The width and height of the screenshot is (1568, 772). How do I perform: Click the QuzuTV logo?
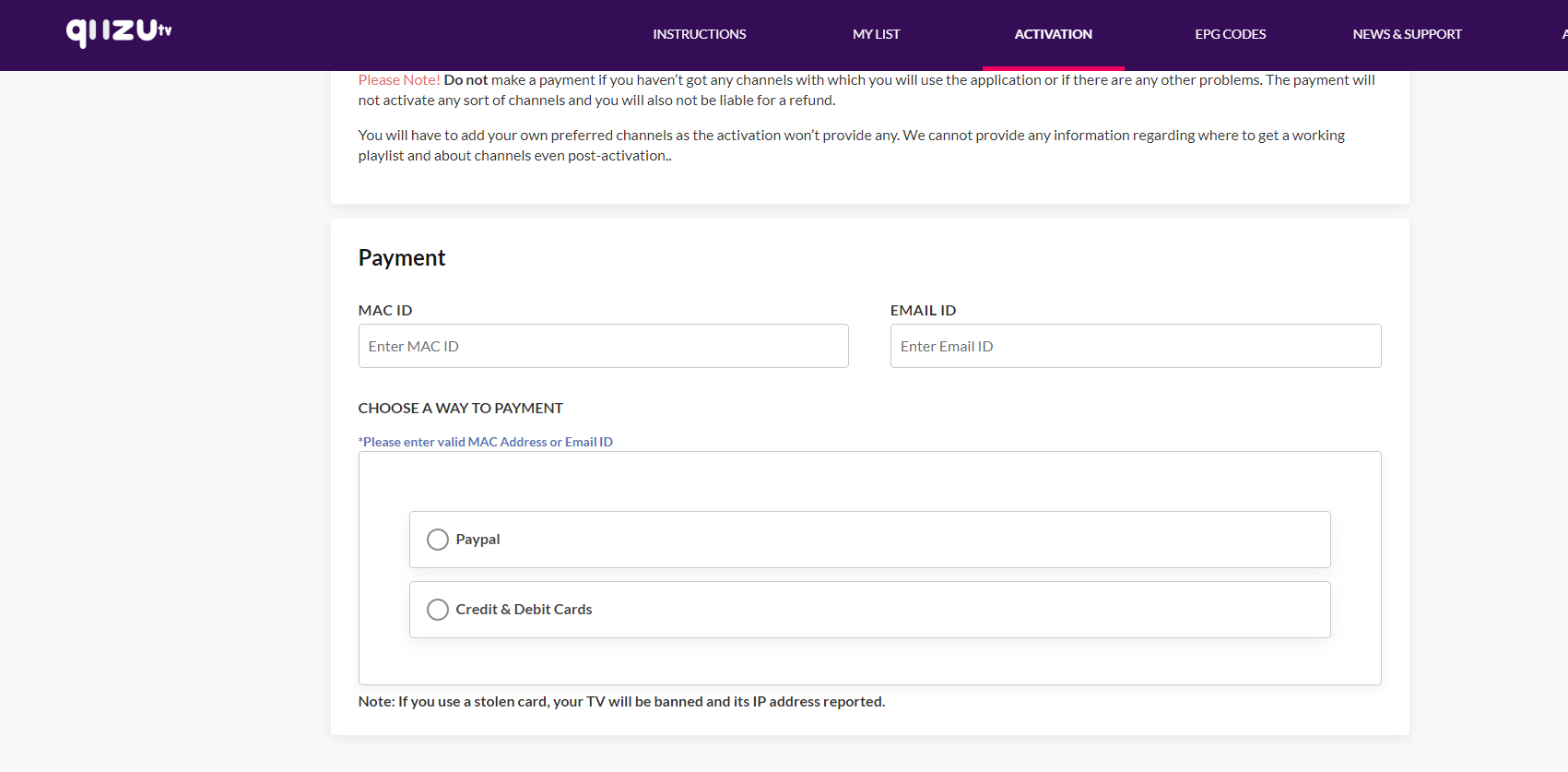(x=119, y=32)
